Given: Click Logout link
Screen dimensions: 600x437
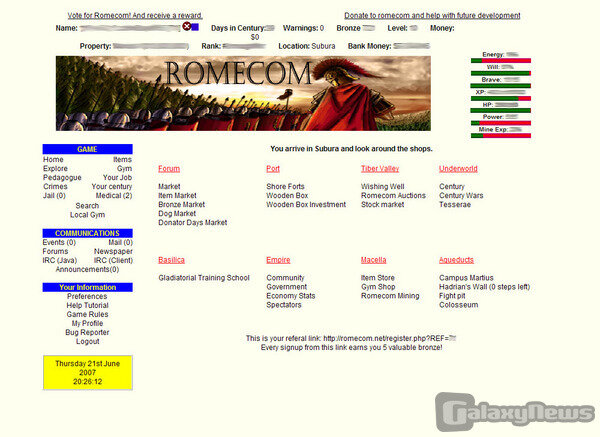Looking at the screenshot, I should [87, 341].
